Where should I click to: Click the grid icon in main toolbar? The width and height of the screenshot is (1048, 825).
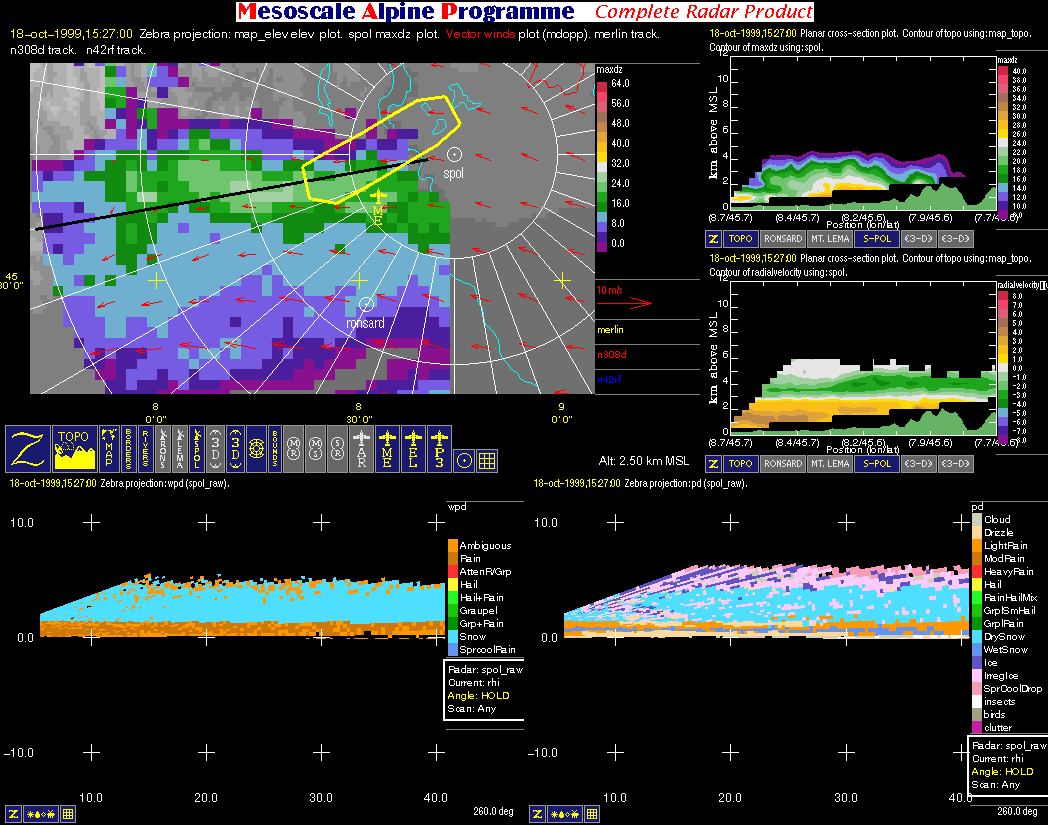487,460
